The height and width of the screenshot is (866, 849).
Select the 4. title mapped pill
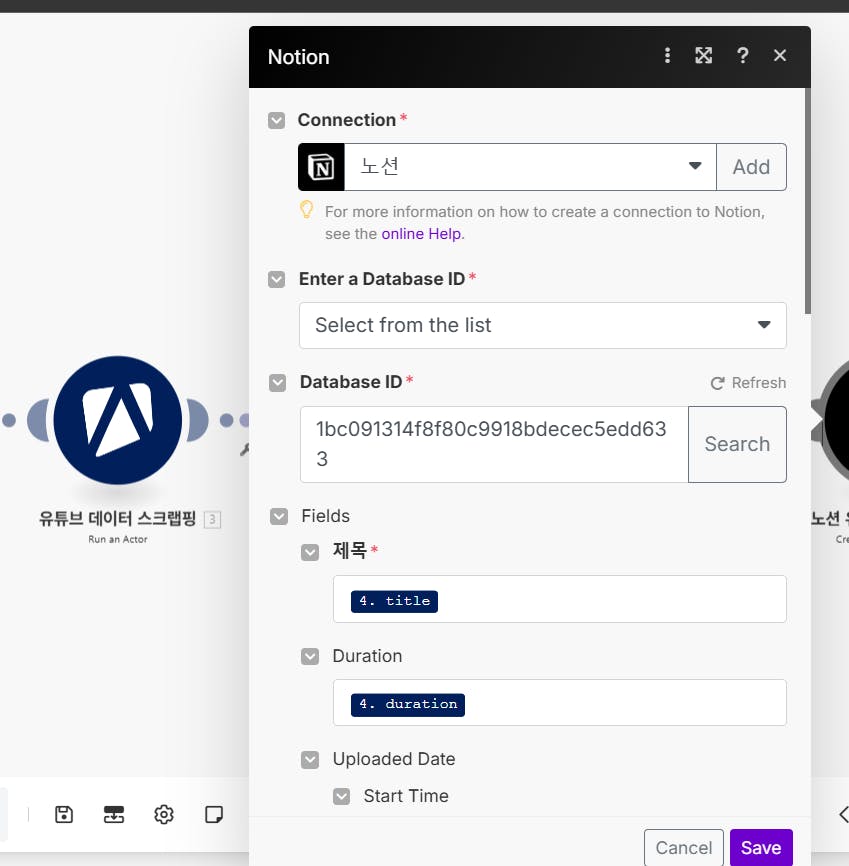394,601
